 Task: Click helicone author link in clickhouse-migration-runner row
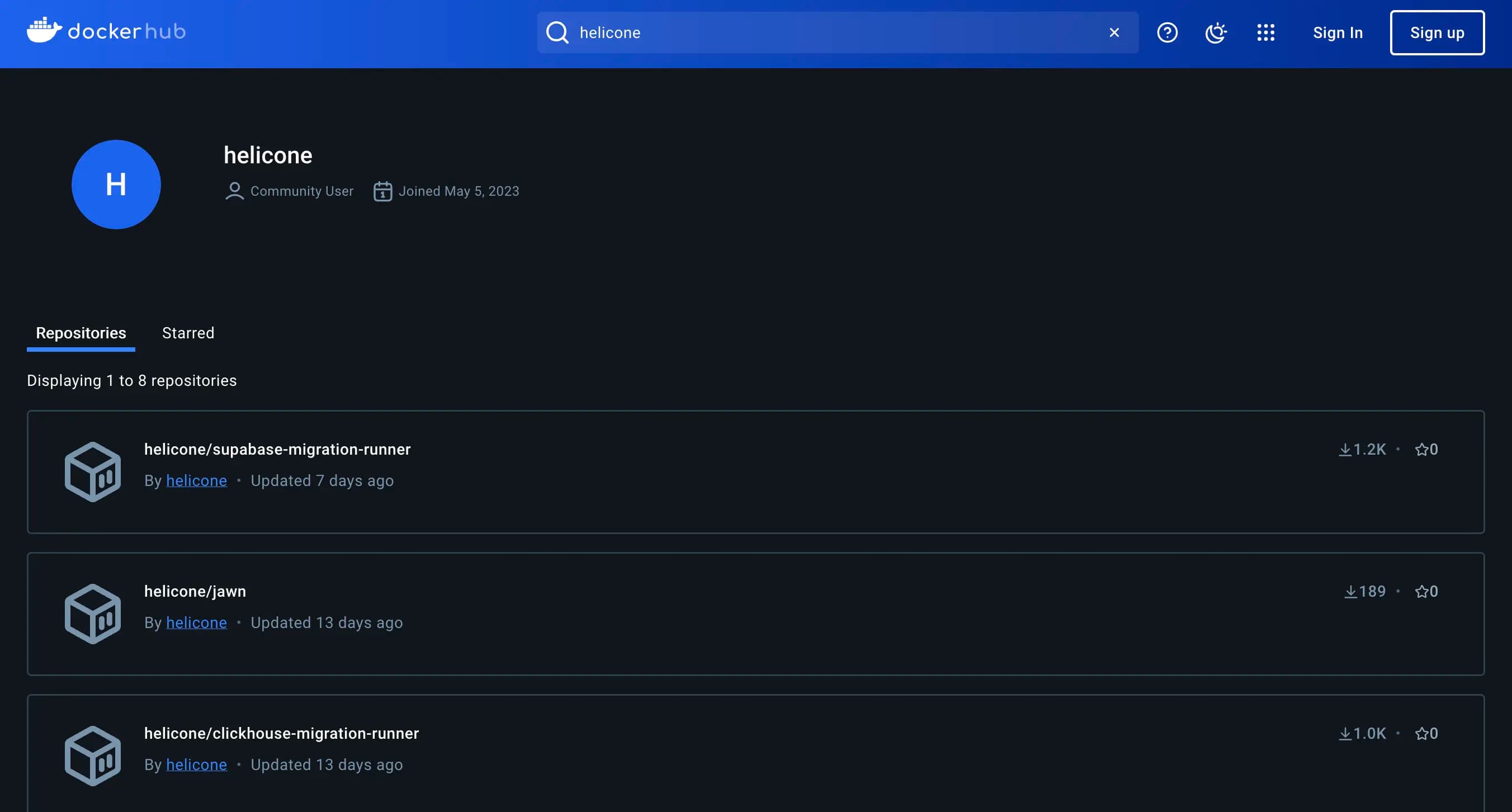point(196,764)
